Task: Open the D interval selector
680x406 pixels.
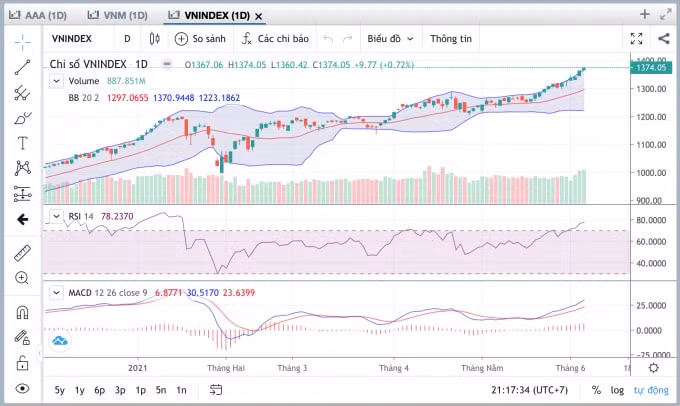Action: tap(127, 39)
